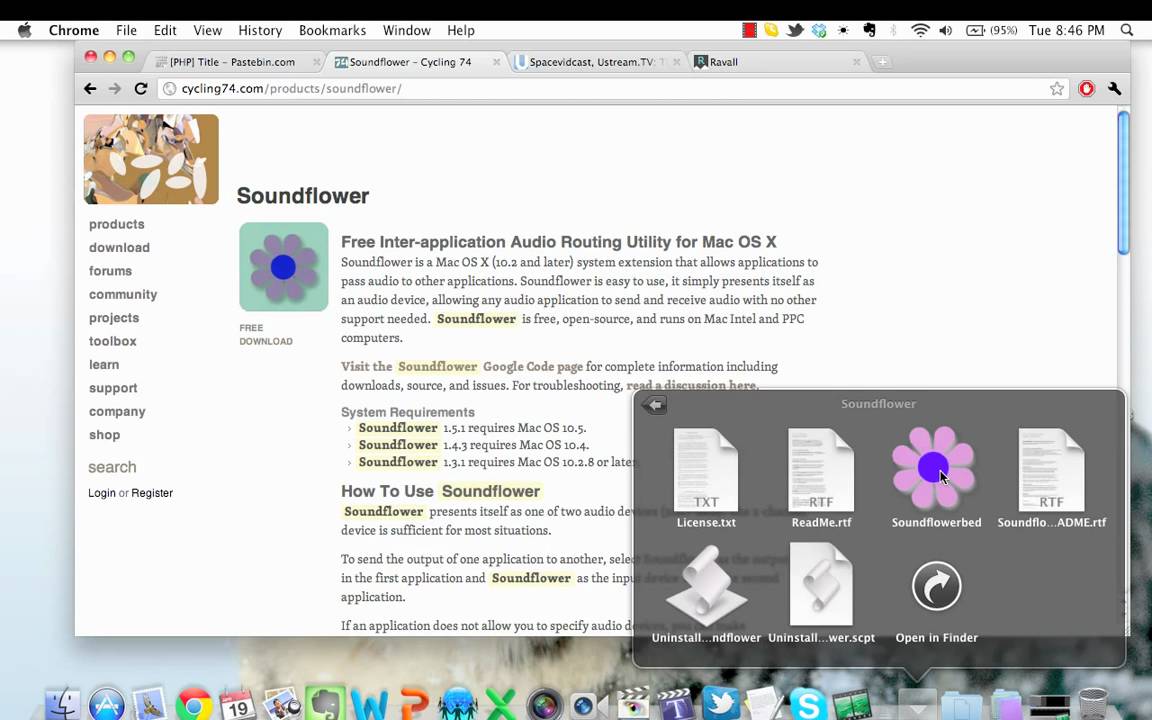Click Chrome forward navigation arrow

click(115, 89)
